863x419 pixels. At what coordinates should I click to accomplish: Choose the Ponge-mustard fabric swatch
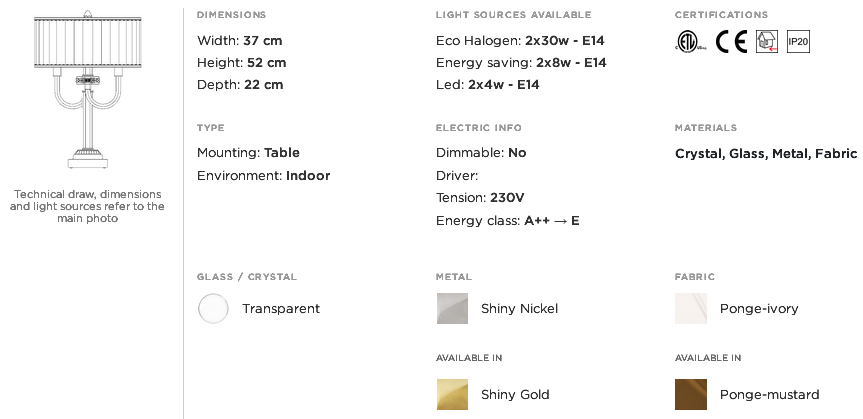691,394
